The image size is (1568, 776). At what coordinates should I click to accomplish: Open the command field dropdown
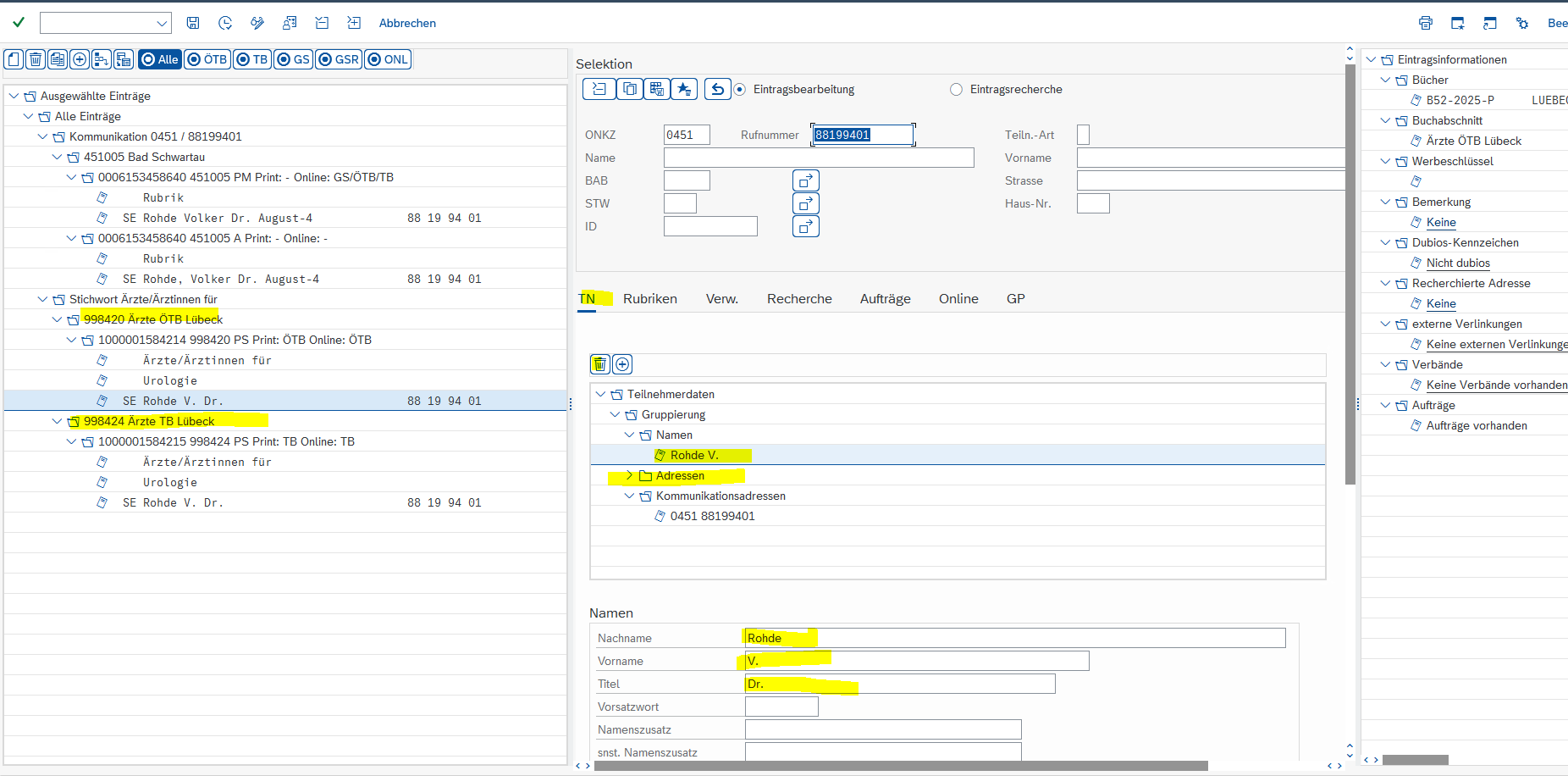point(162,23)
